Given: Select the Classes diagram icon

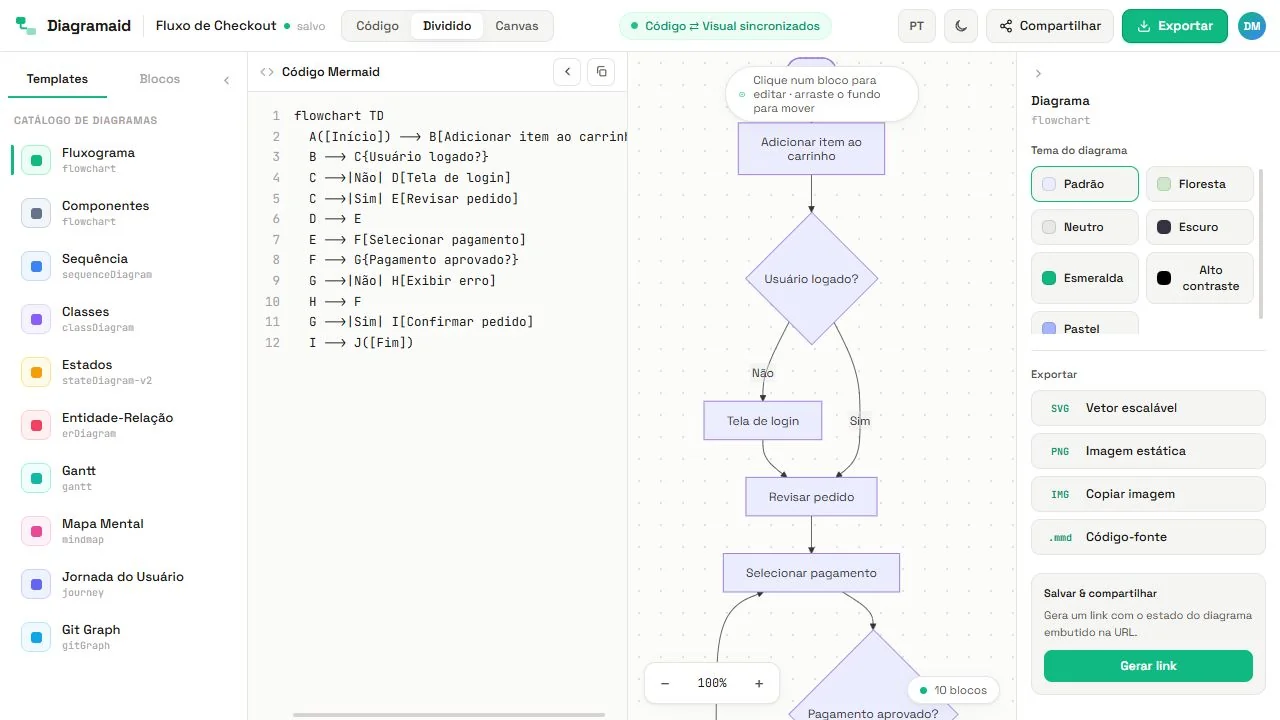Looking at the screenshot, I should [x=36, y=319].
